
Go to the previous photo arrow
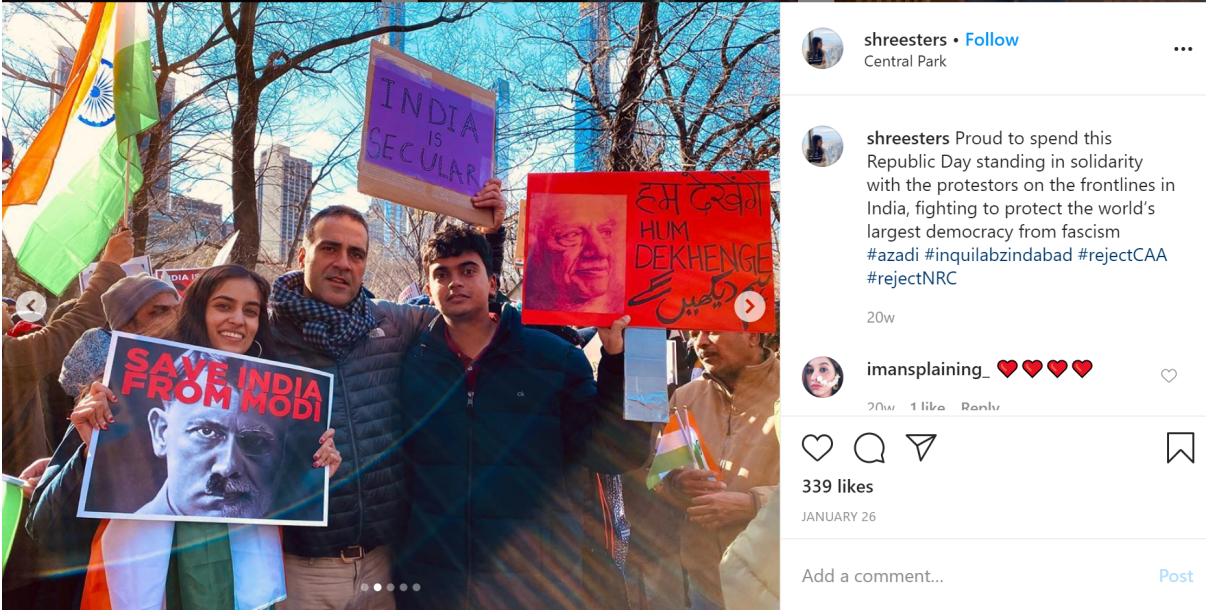[x=31, y=306]
